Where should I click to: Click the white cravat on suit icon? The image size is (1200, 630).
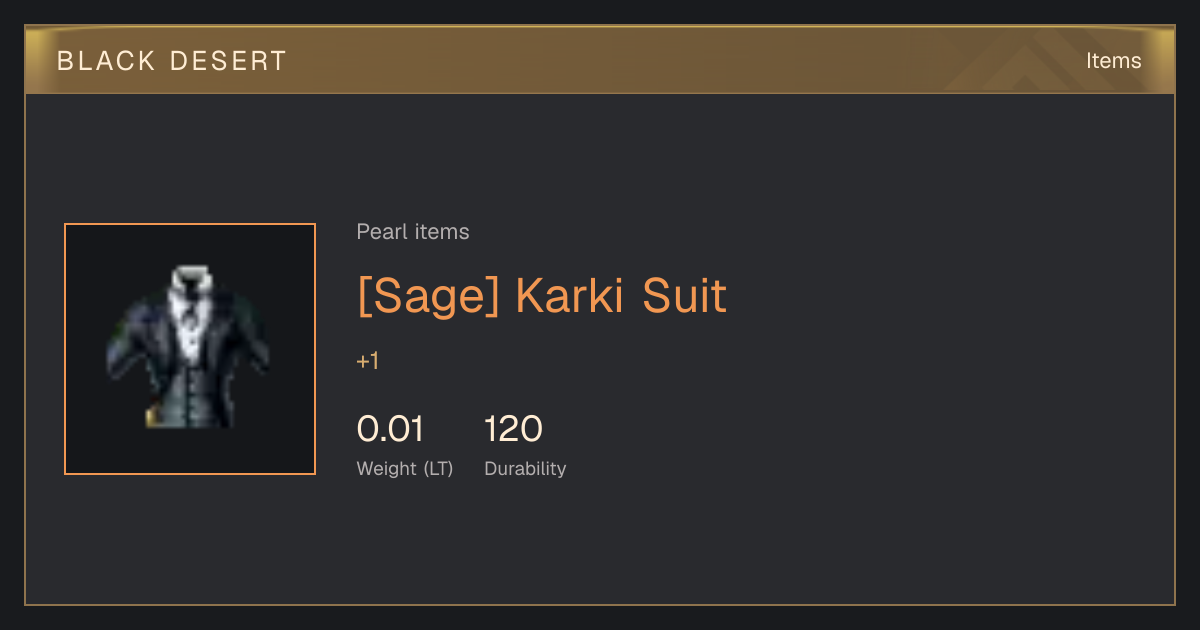click(x=189, y=322)
